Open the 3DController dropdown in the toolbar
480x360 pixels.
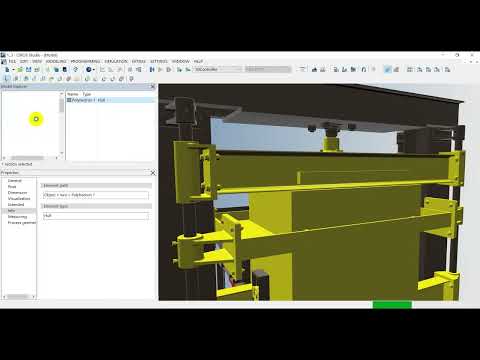coord(218,69)
